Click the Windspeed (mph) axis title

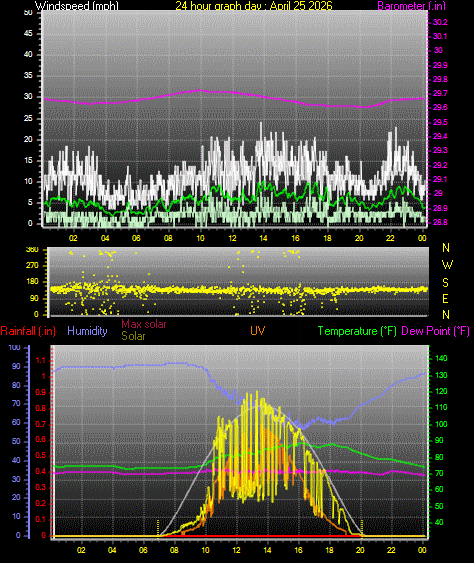76,6
